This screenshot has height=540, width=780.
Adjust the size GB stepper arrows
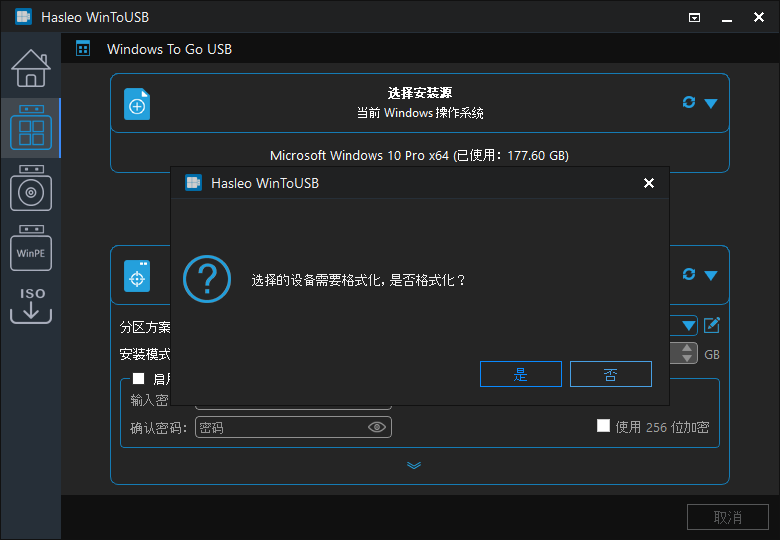(x=687, y=353)
